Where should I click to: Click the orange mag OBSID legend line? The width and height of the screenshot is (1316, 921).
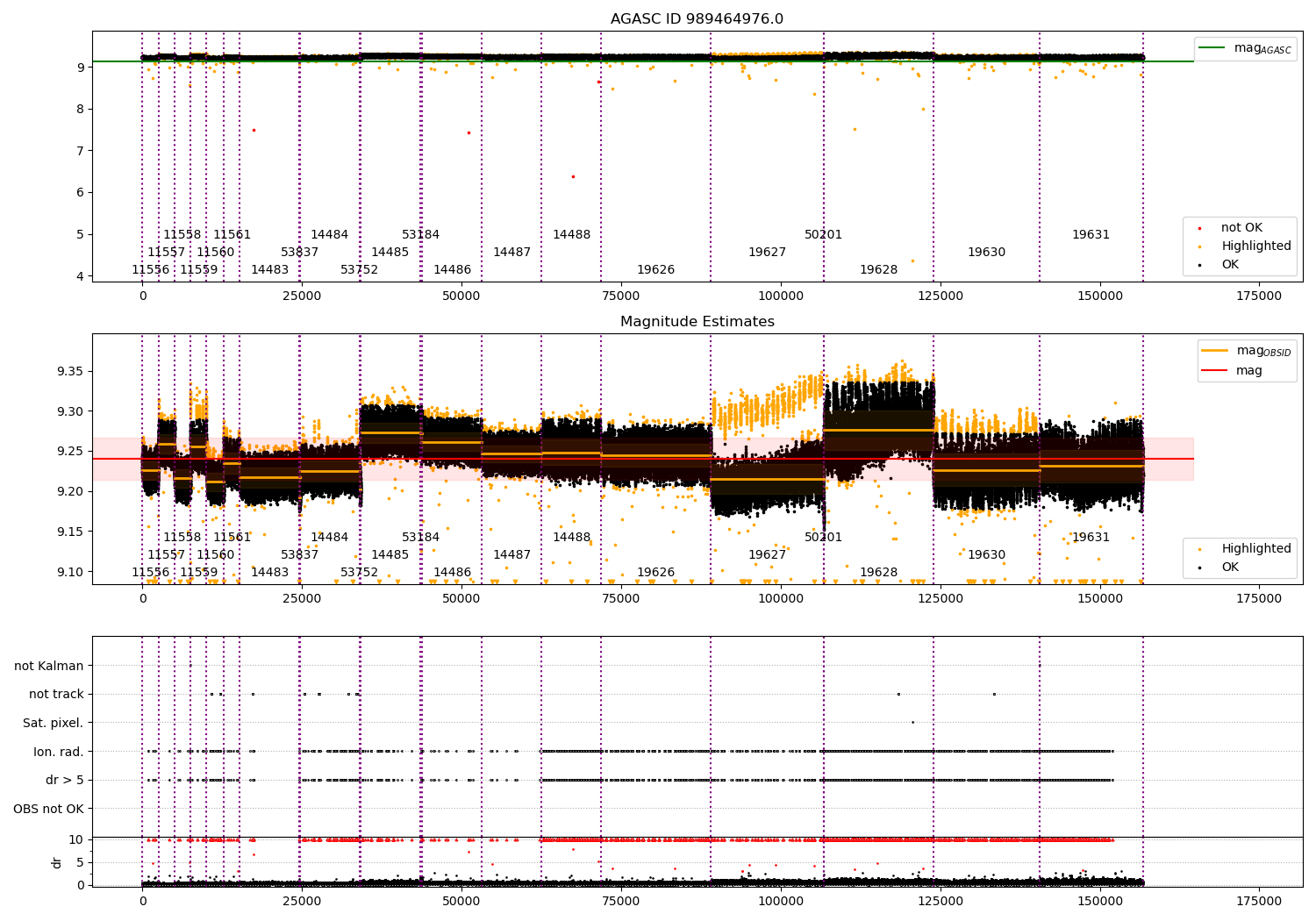(x=1215, y=351)
